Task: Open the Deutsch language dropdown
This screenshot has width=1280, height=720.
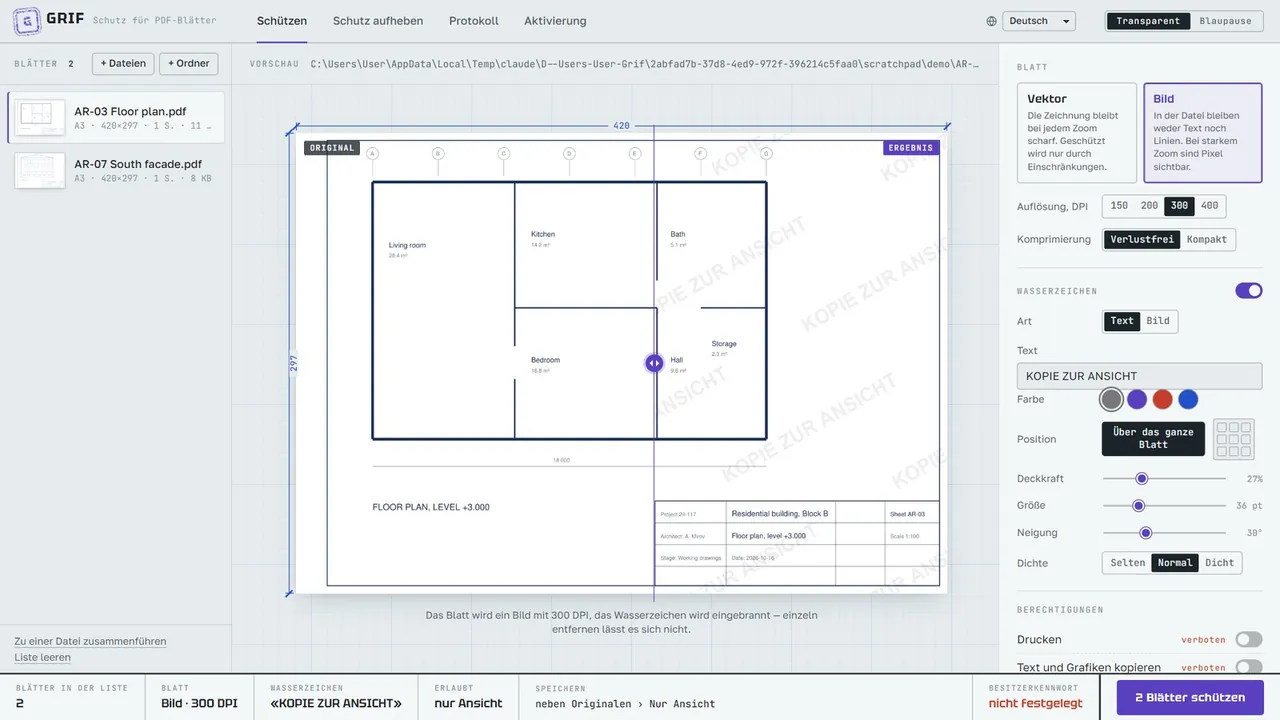Action: 1039,21
